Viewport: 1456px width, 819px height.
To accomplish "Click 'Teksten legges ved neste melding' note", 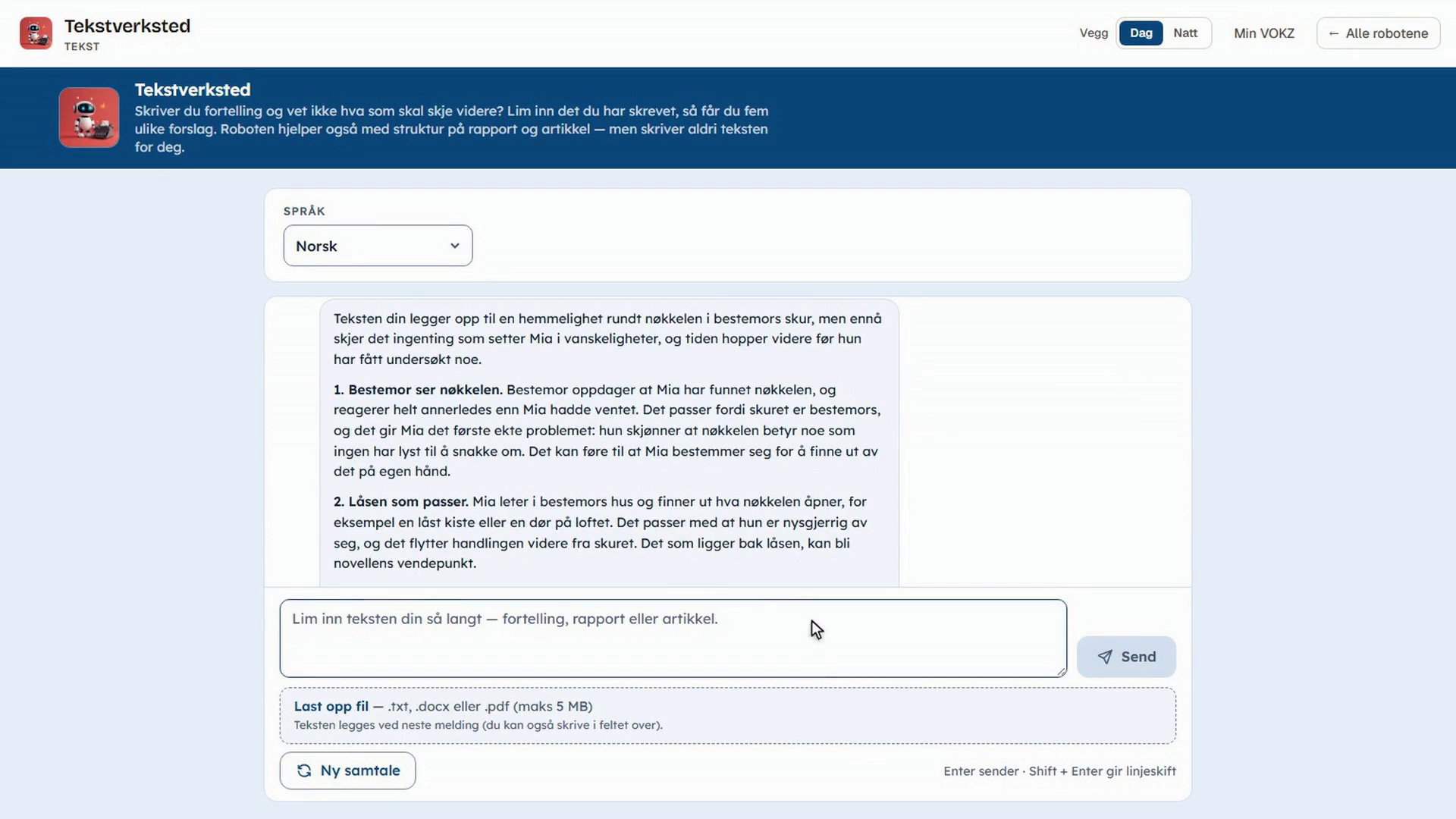I will pos(478,725).
